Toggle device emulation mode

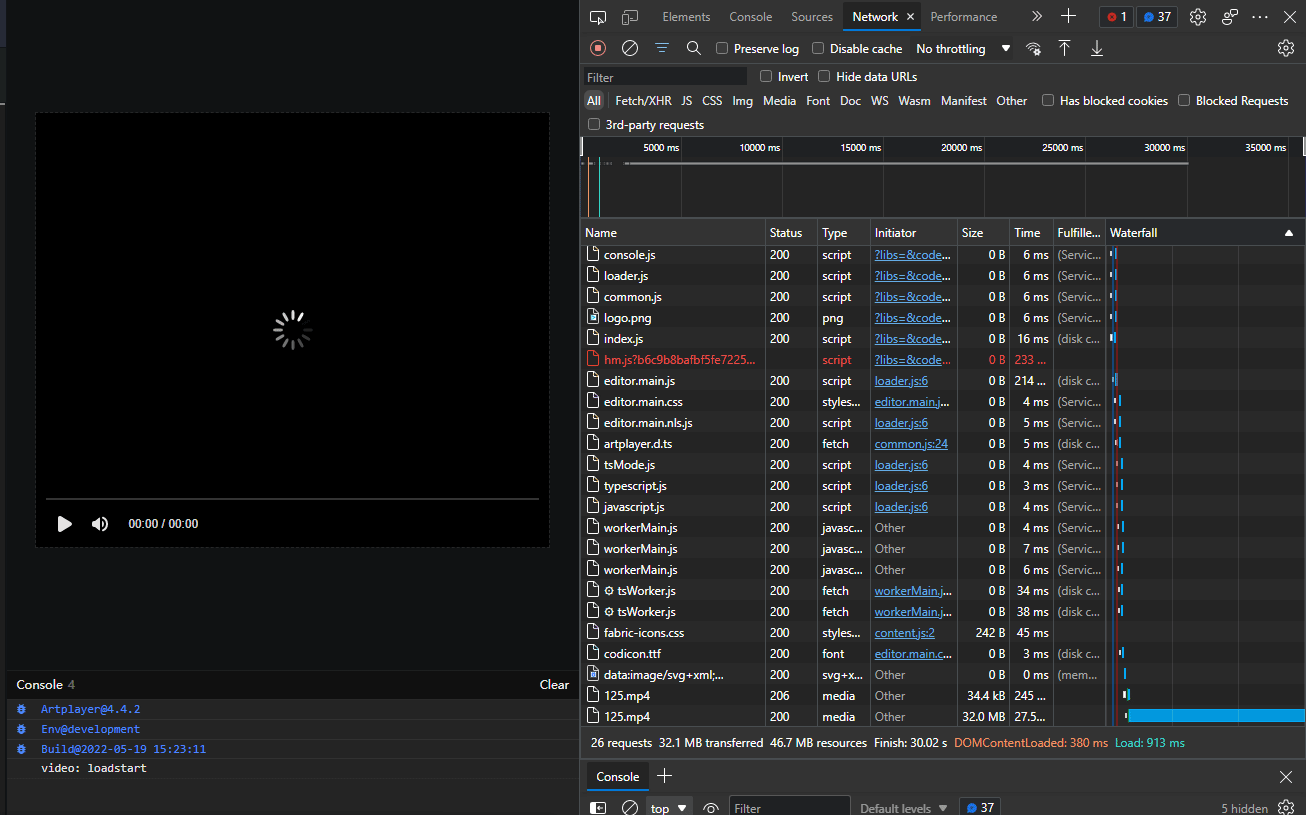(630, 17)
